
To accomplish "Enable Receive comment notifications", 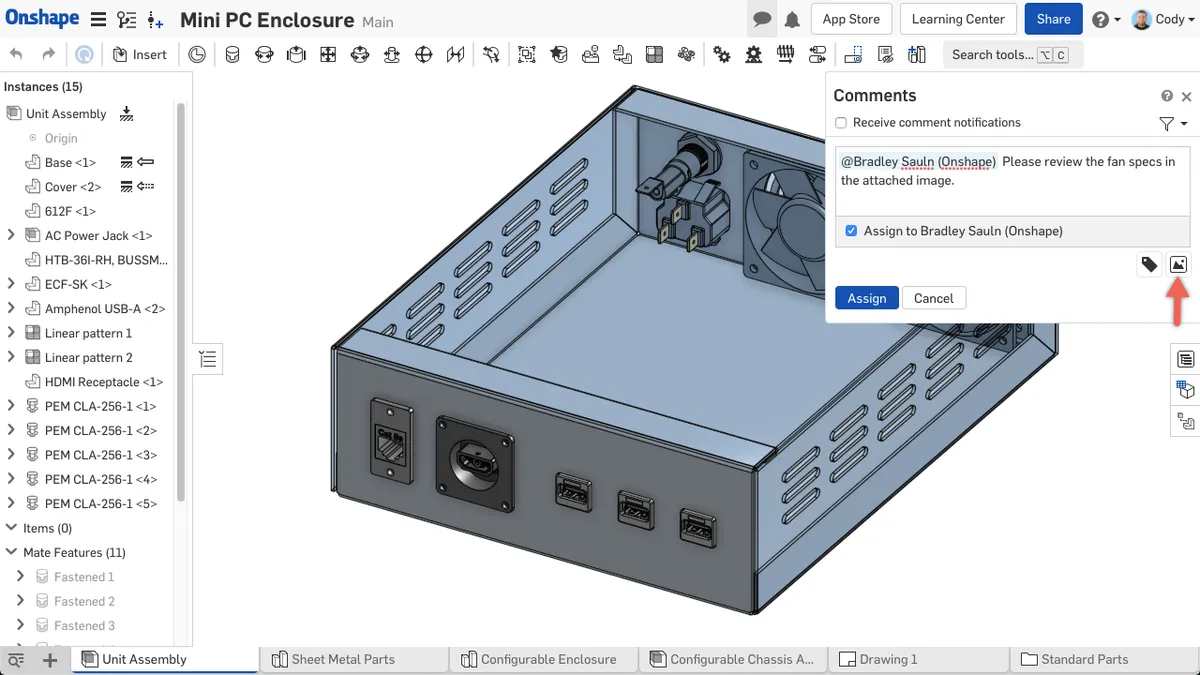I will coord(841,122).
